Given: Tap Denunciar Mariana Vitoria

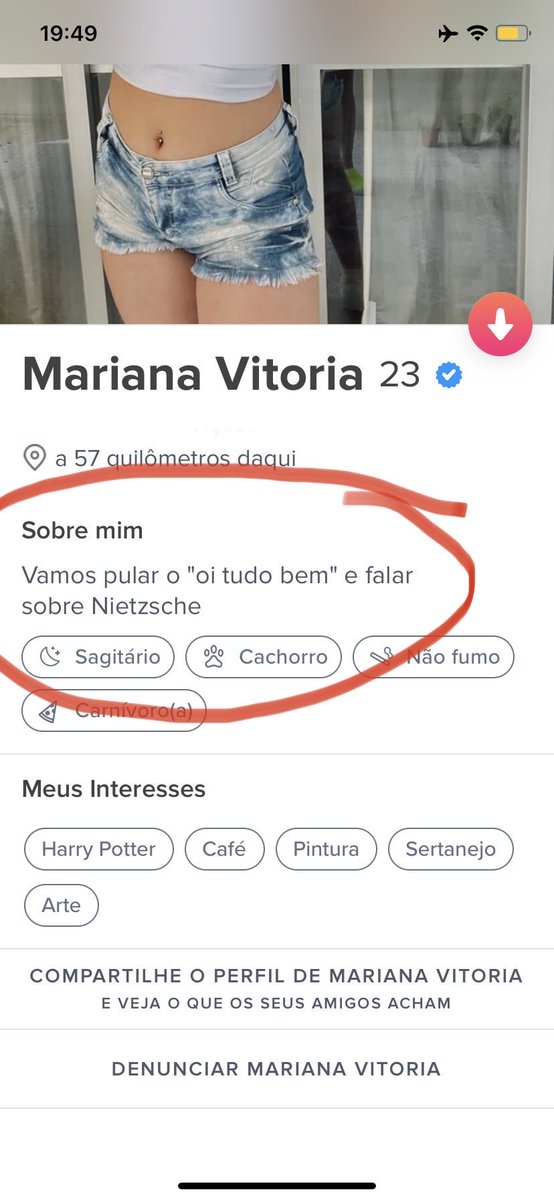Looking at the screenshot, I should [277, 1069].
